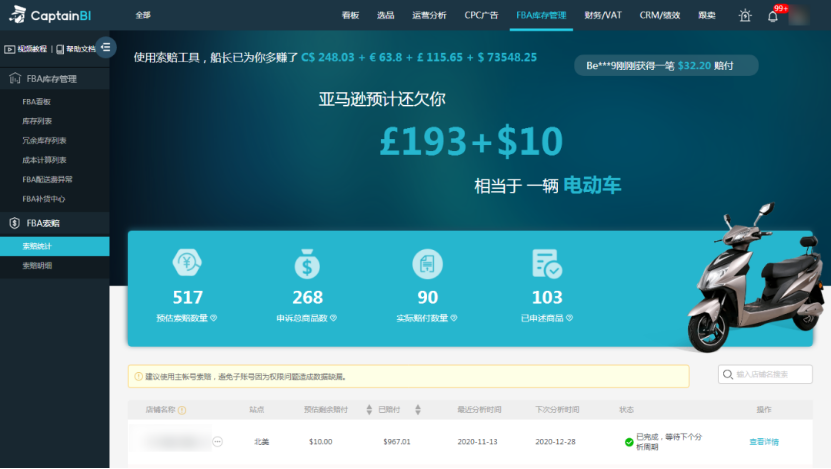Screen dimensions: 831x469
Task: Focus the 输入店铺名搜索 search field
Action: click(765, 374)
